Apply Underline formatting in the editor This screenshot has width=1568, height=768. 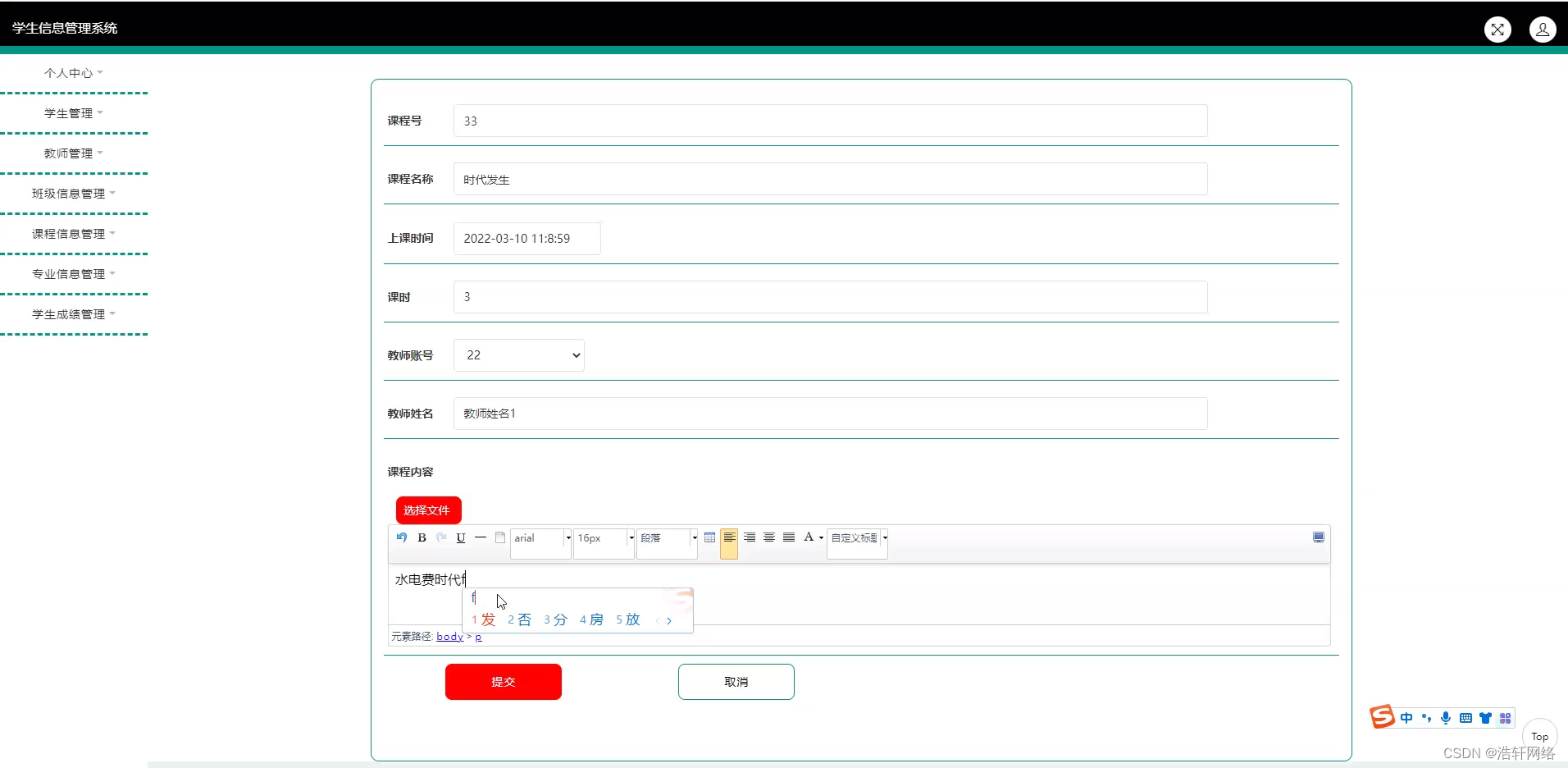pyautogui.click(x=460, y=537)
